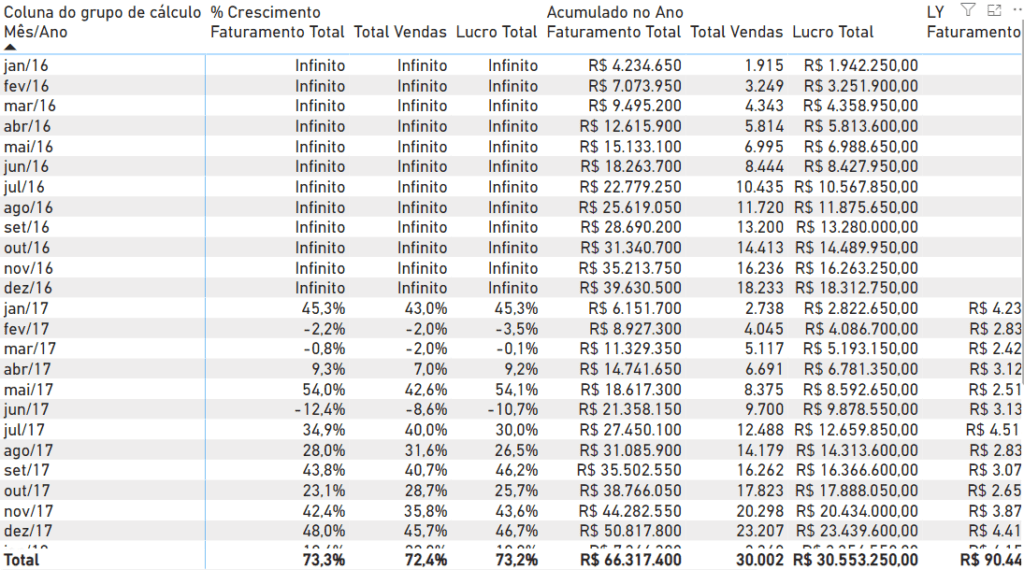The height and width of the screenshot is (570, 1024).
Task: Click Total Vendas header under % Crescimento
Action: pyautogui.click(x=400, y=32)
